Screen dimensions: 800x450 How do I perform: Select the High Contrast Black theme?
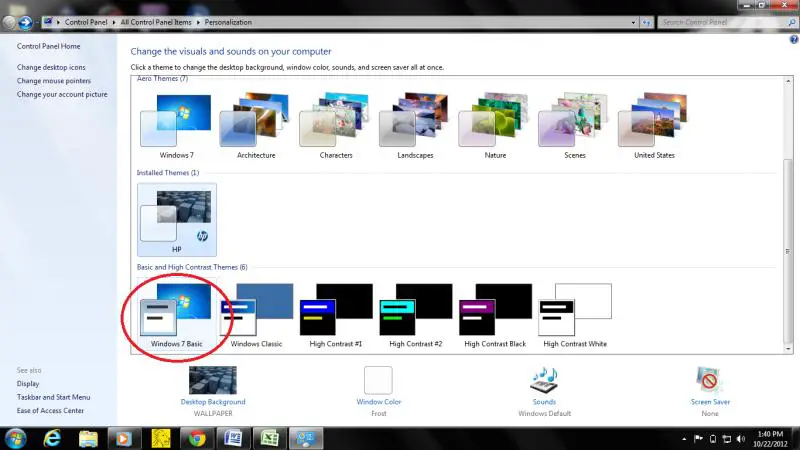pos(495,315)
